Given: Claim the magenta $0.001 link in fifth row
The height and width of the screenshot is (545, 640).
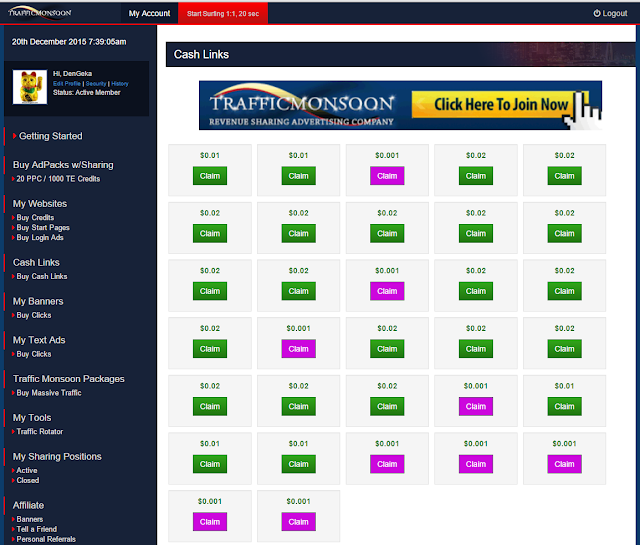Looking at the screenshot, I should tap(476, 407).
